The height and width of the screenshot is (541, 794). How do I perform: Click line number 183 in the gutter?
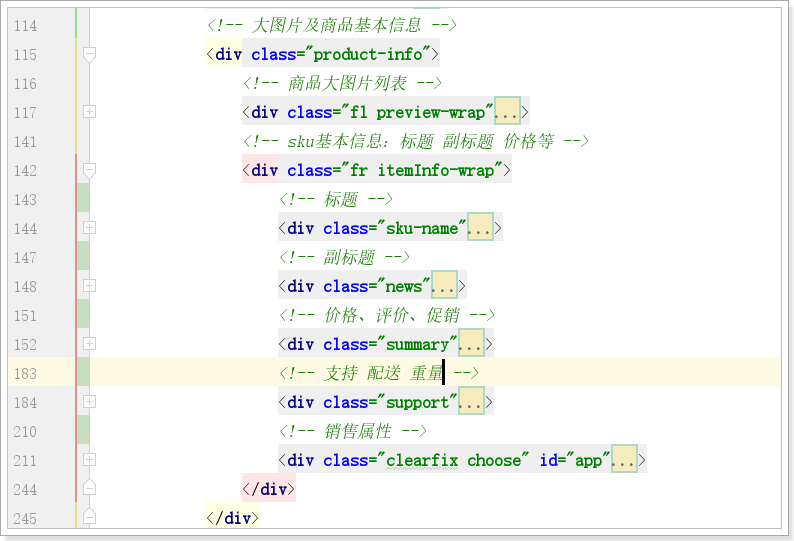pyautogui.click(x=25, y=373)
